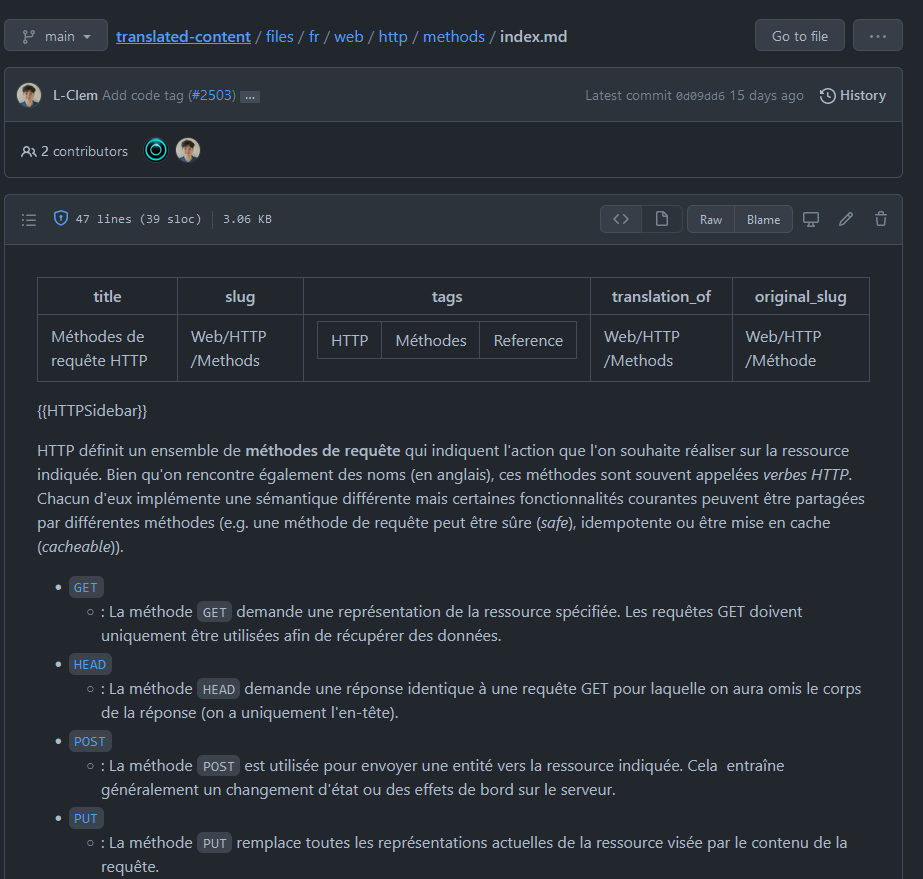This screenshot has width=923, height=879.
Task: Click the Reference tag cell
Action: [528, 340]
